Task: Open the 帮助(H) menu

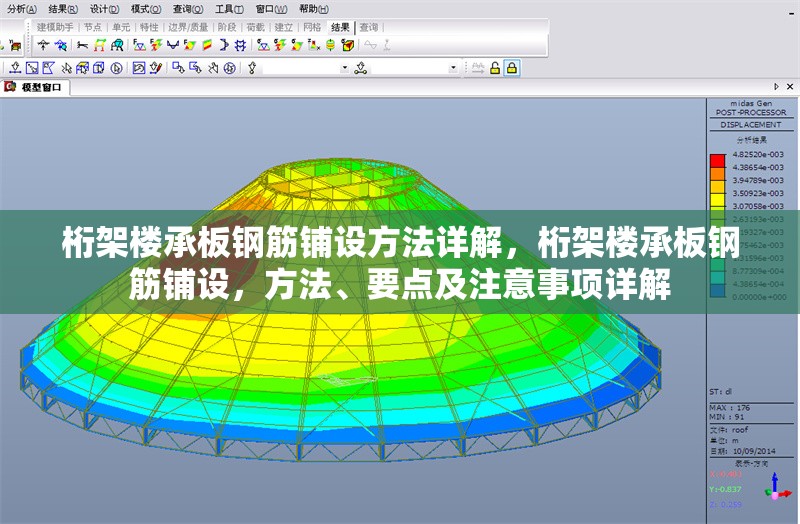Action: coord(314,9)
